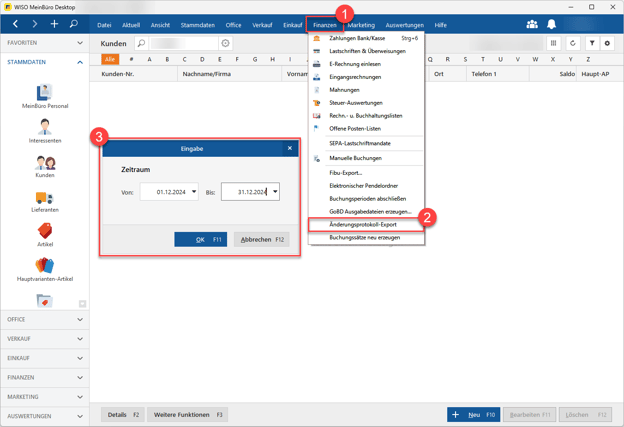Expand the Office sidebar section
Image resolution: width=624 pixels, height=427 pixels.
click(x=44, y=320)
